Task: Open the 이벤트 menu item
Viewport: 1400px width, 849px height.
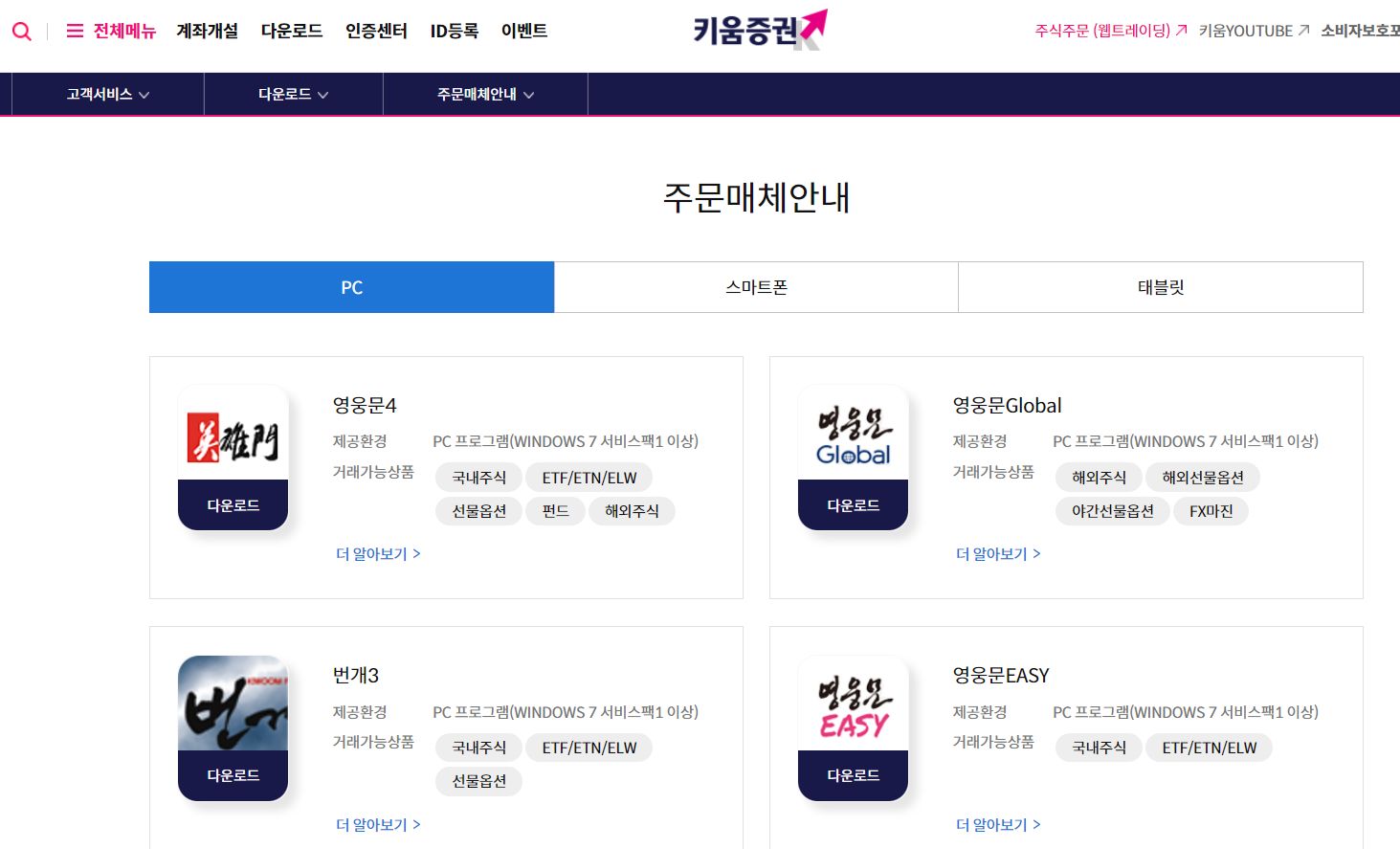Action: (524, 31)
